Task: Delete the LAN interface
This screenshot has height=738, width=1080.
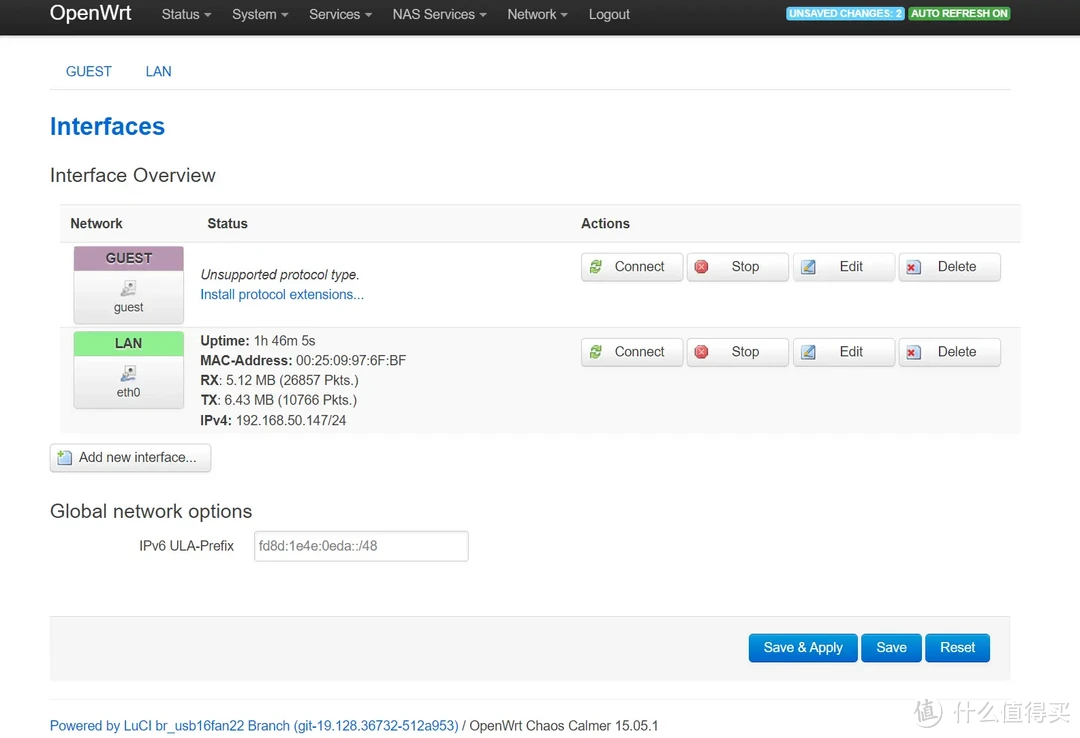Action: (x=949, y=352)
